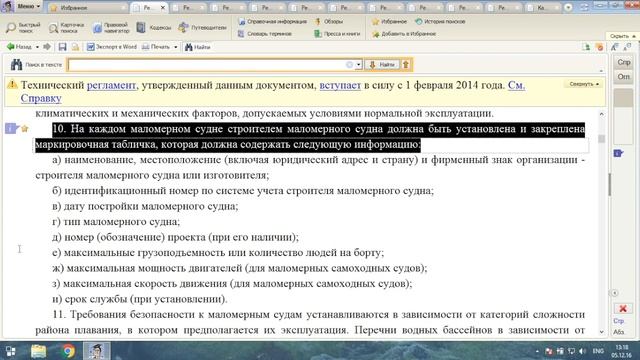Go back with the Назад arrow
The height and width of the screenshot is (360, 640).
(x=19, y=47)
